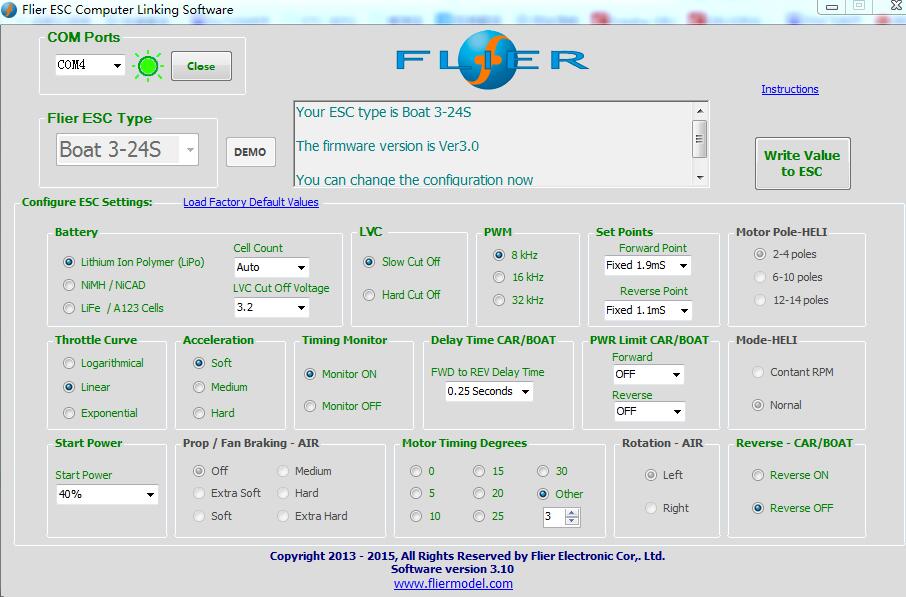Image resolution: width=906 pixels, height=597 pixels.
Task: Click 'The firmware version is Ver3.0' text
Action: (x=387, y=146)
